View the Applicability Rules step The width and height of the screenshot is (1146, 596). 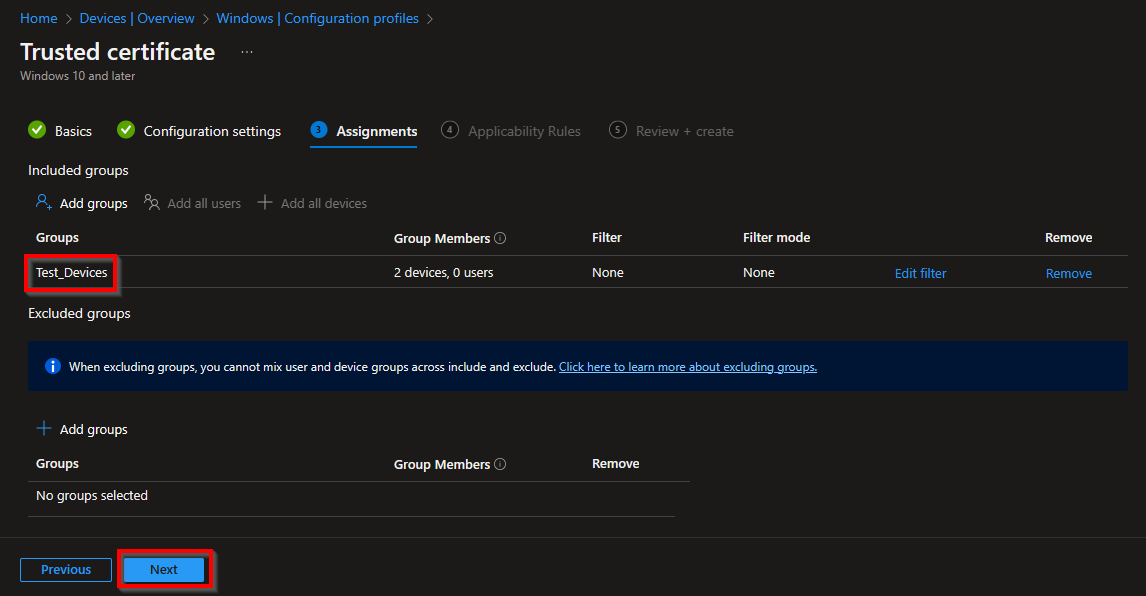[x=525, y=130]
